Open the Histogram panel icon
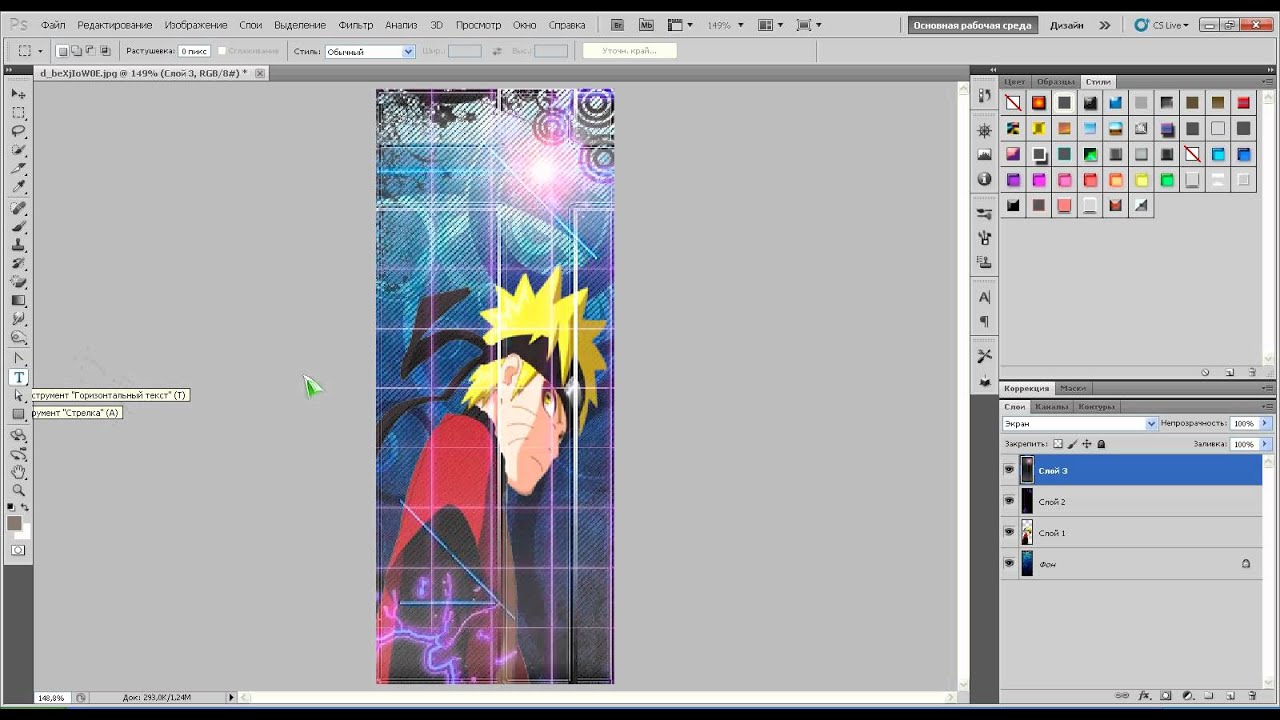 [985, 155]
